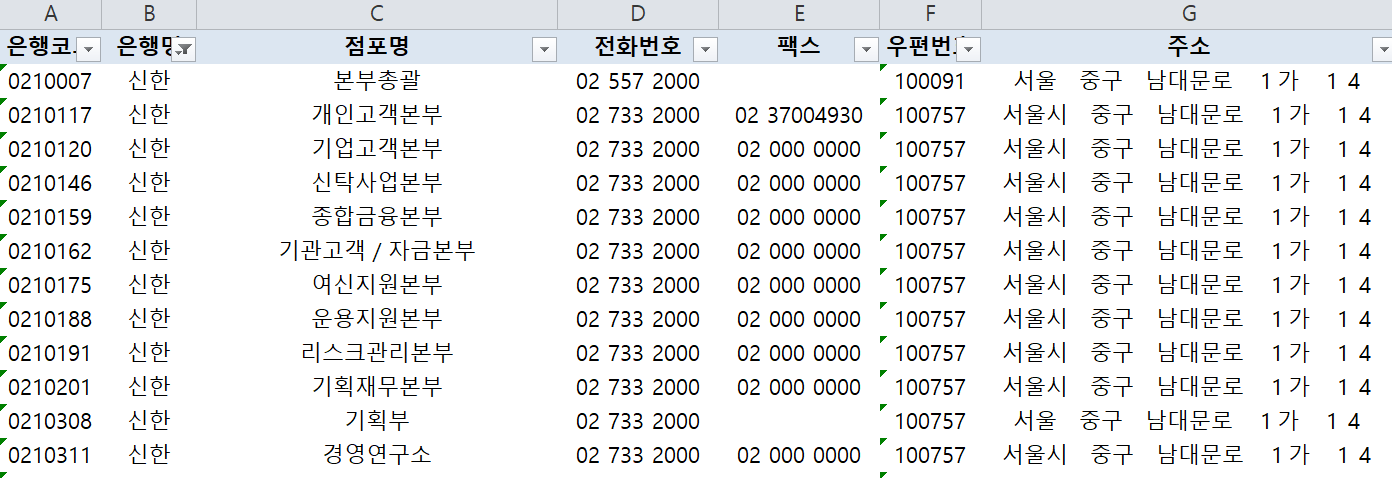The width and height of the screenshot is (1392, 478).
Task: Select postal code cell in 기획부 row
Action: click(930, 421)
